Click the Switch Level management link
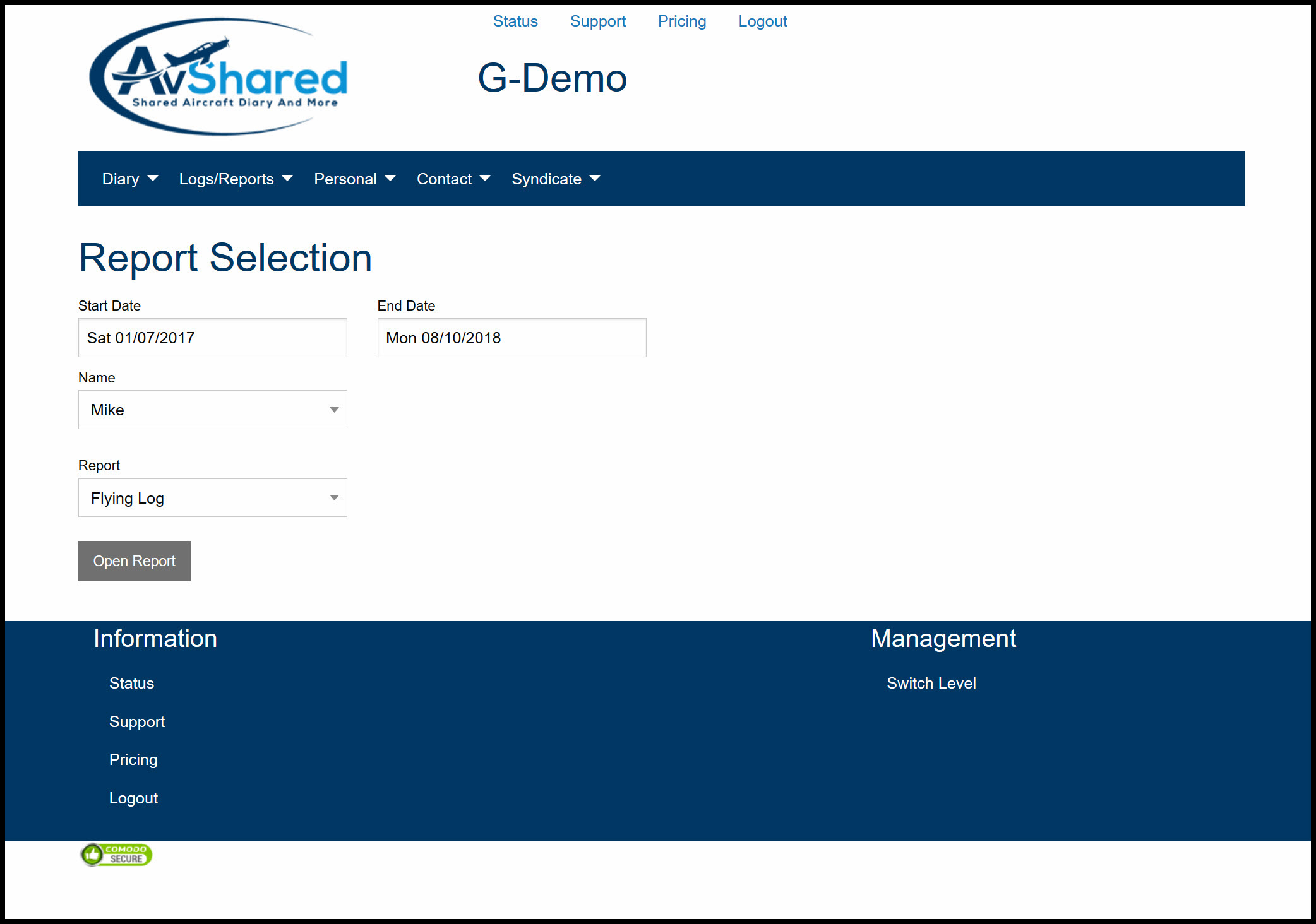This screenshot has width=1316, height=924. click(930, 683)
